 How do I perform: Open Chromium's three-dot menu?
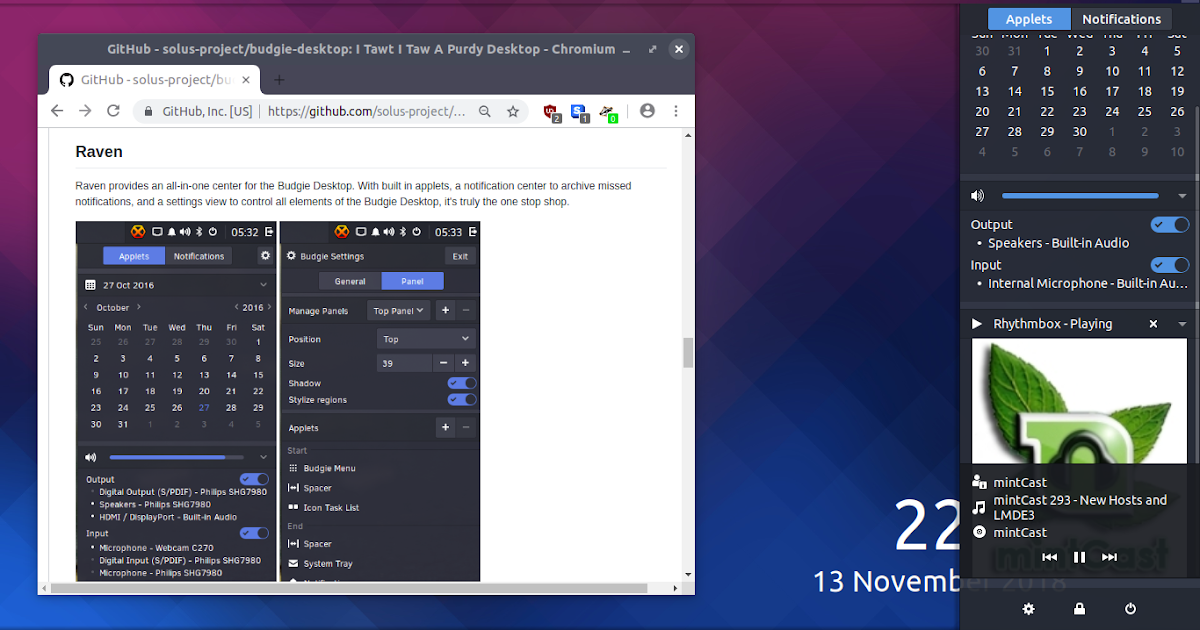(676, 112)
